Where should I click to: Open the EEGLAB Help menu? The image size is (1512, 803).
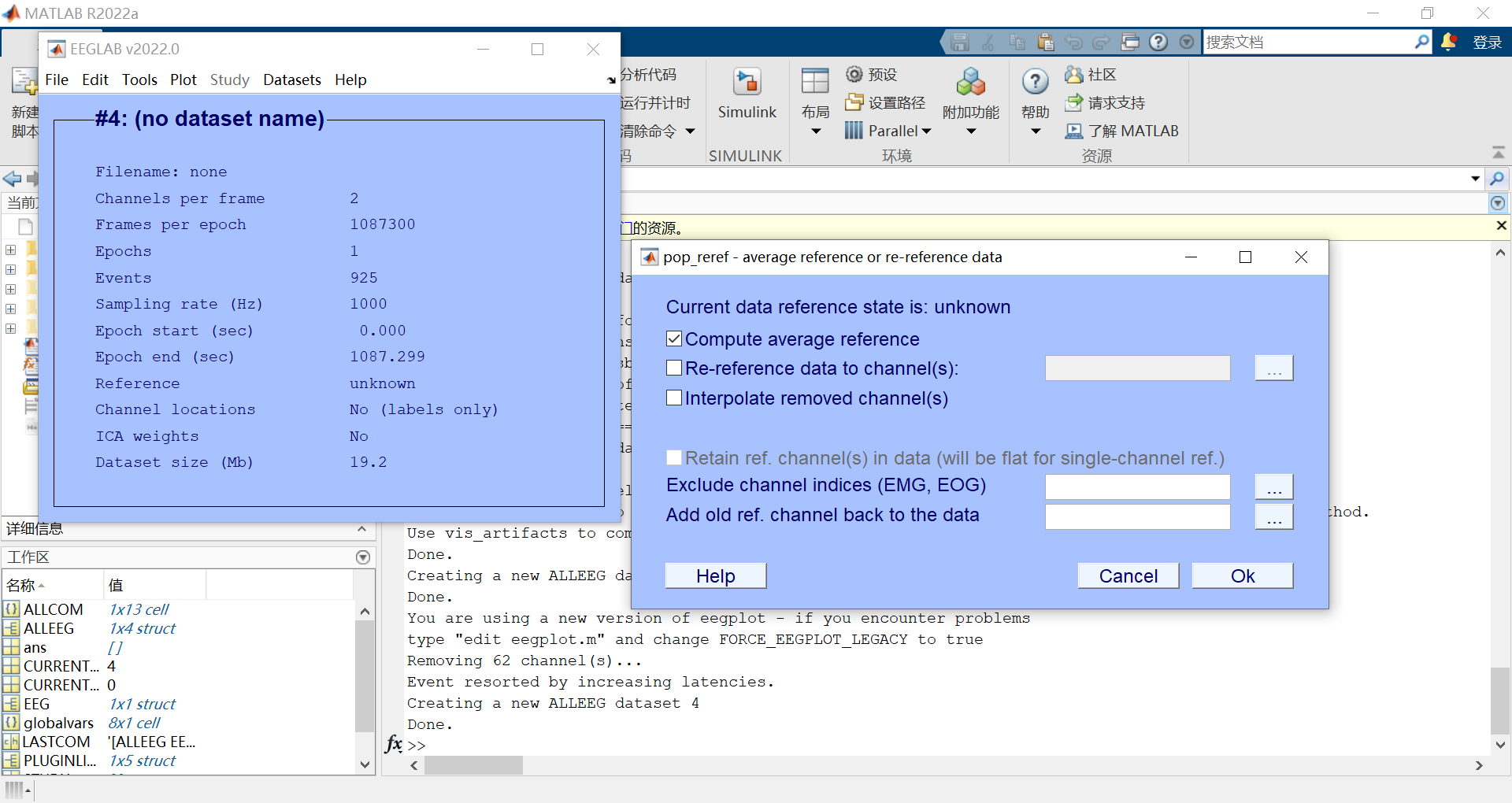[350, 80]
